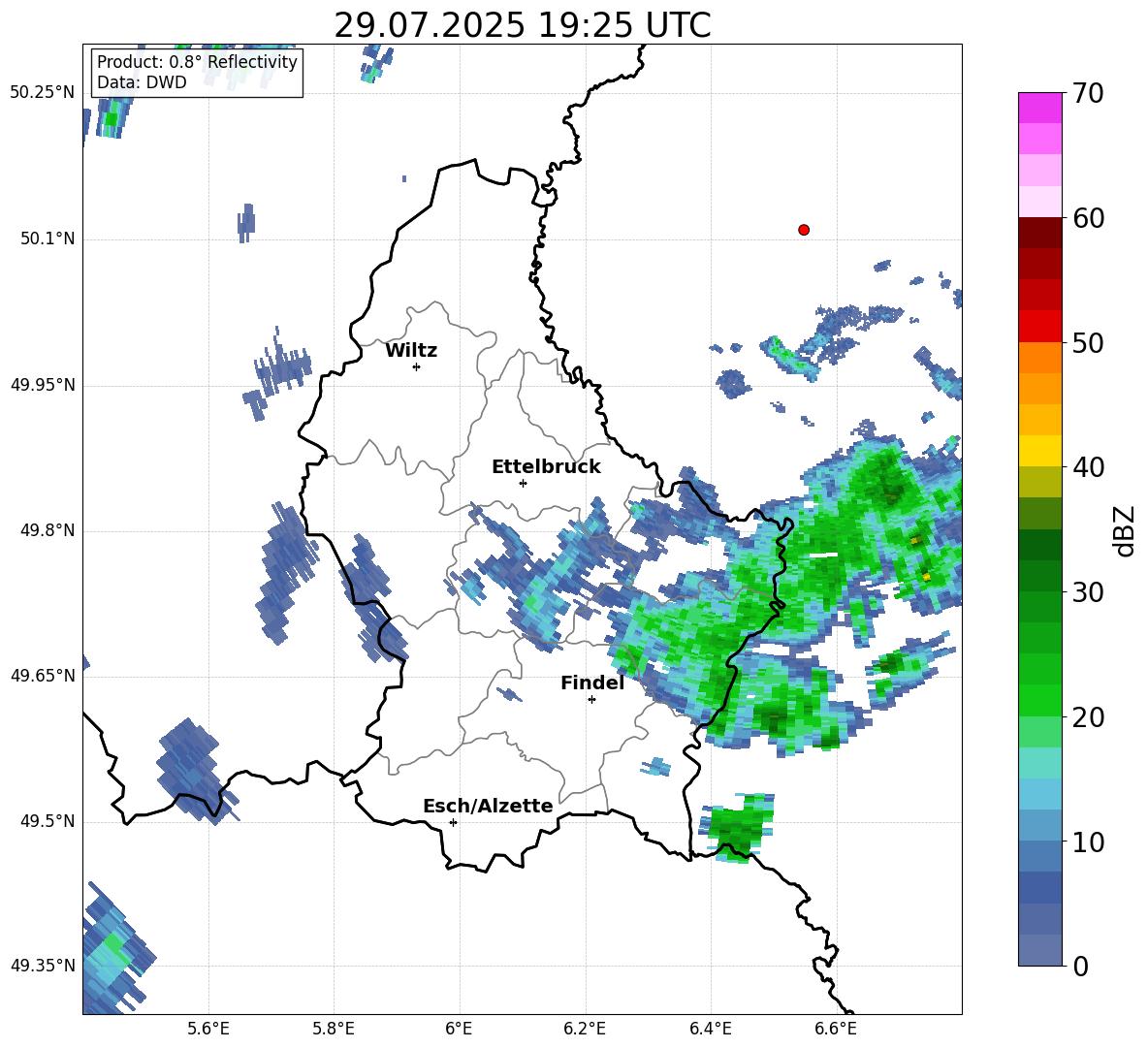This screenshot has width=1148, height=1048.
Task: Click the 49.5°N latitude label
Action: (48, 821)
